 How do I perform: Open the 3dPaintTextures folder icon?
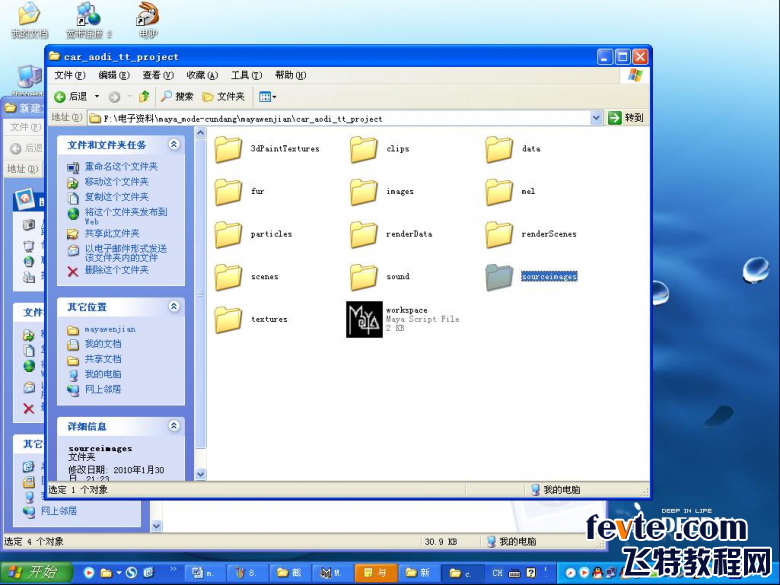(x=228, y=149)
